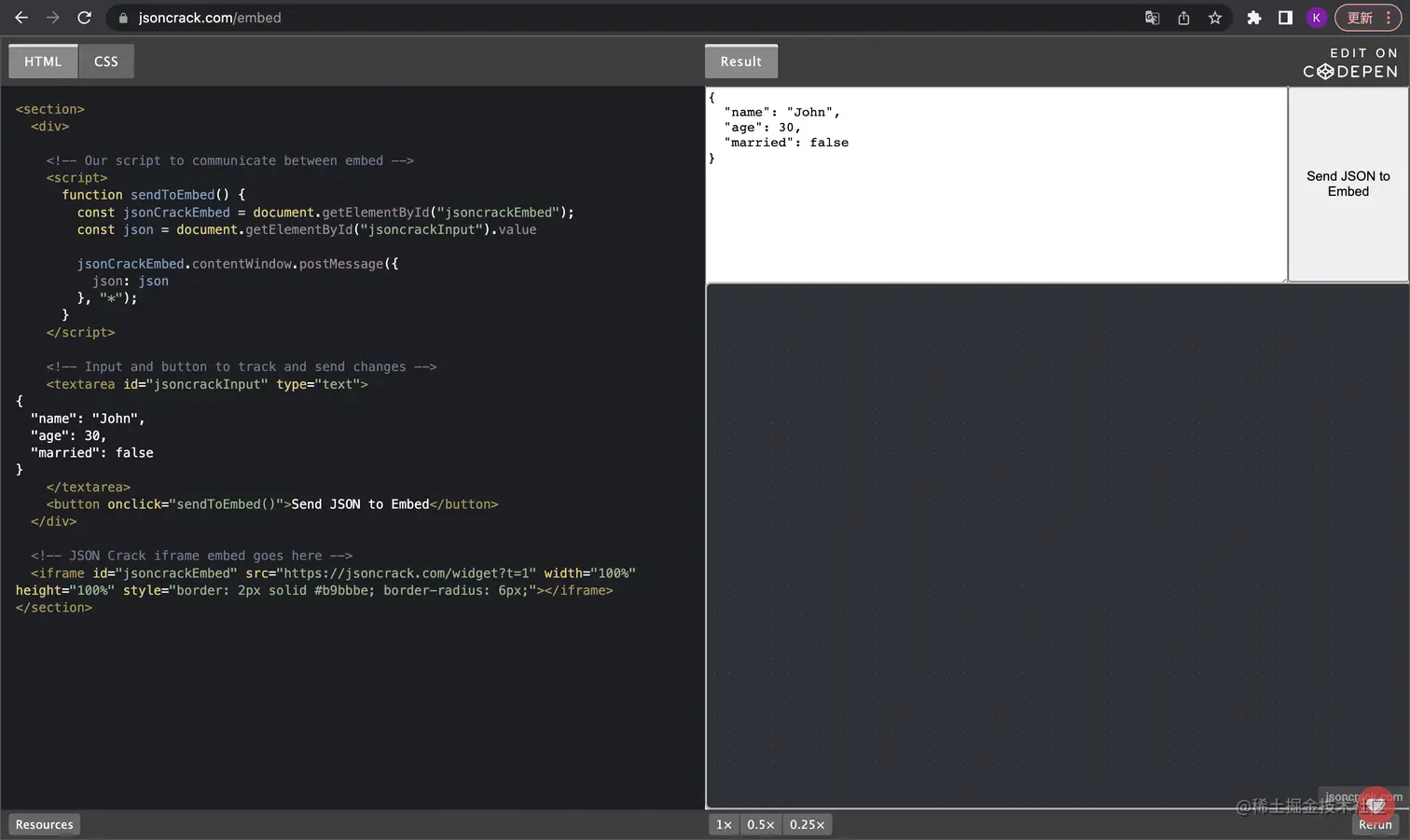Click the opening <section> tag line
The image size is (1410, 840).
(x=50, y=109)
